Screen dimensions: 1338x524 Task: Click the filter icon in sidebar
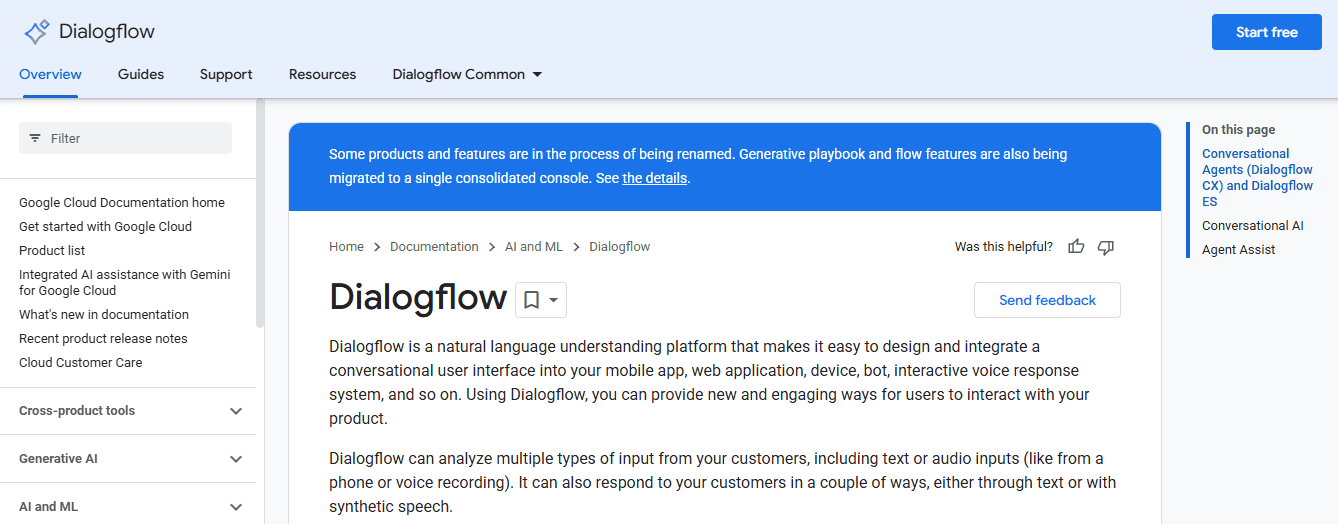coord(35,138)
